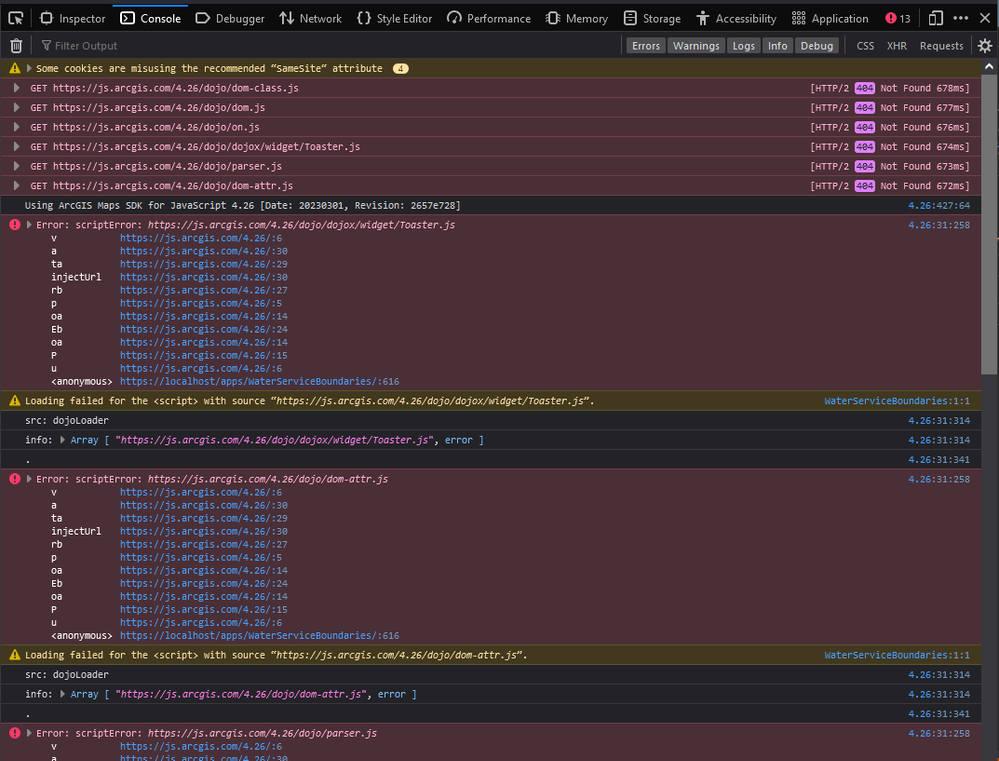Expand the parser.js GET request row
The width and height of the screenshot is (999, 761).
(17, 166)
